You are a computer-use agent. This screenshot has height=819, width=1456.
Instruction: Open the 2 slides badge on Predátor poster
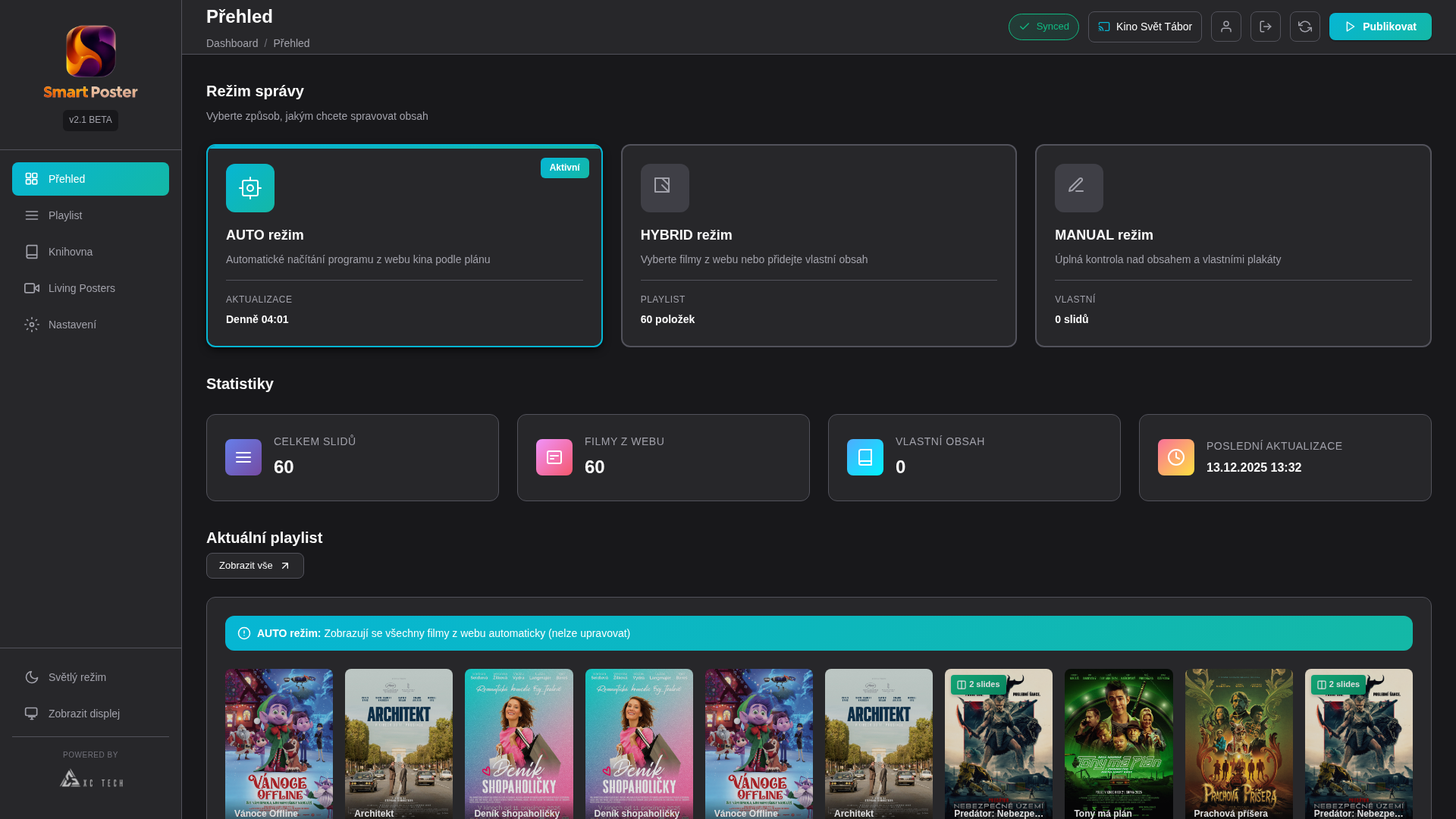pyautogui.click(x=978, y=684)
